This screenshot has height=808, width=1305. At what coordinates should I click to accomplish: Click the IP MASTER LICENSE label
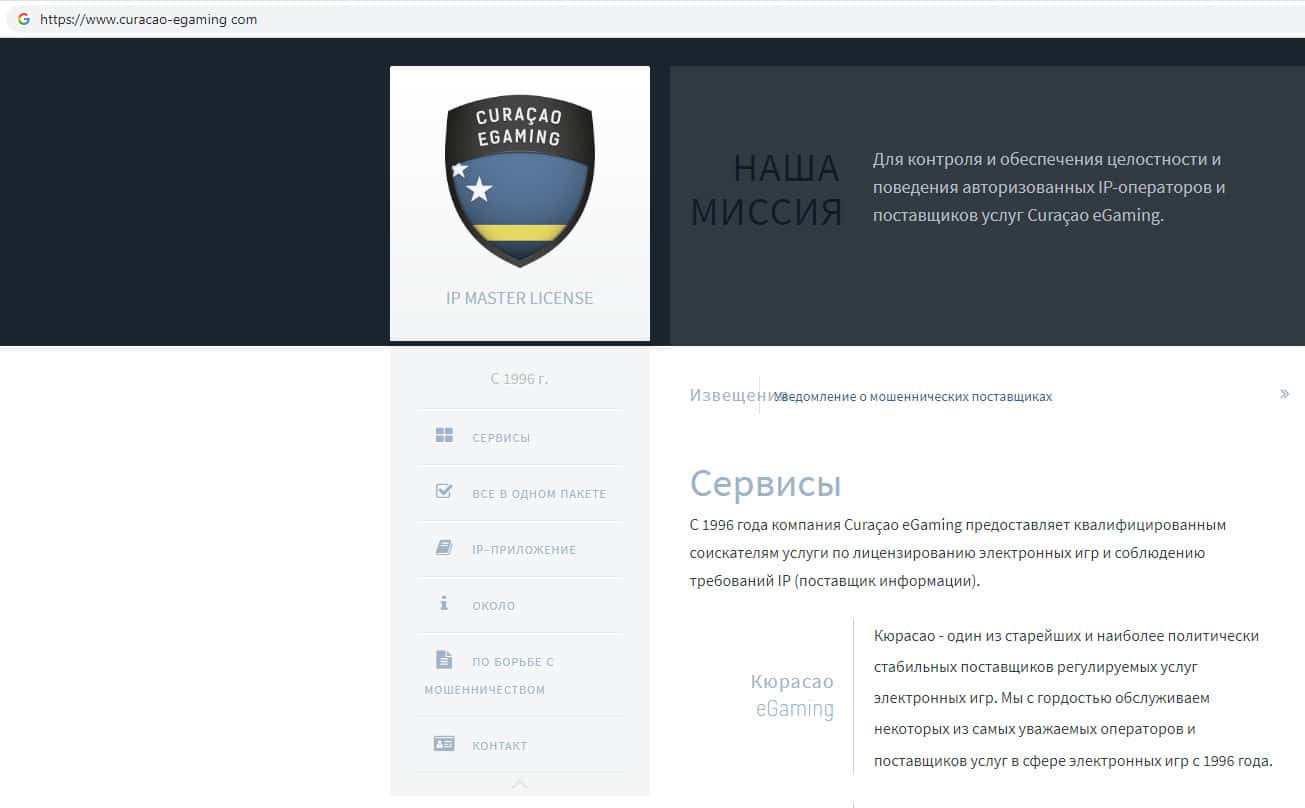coord(520,298)
